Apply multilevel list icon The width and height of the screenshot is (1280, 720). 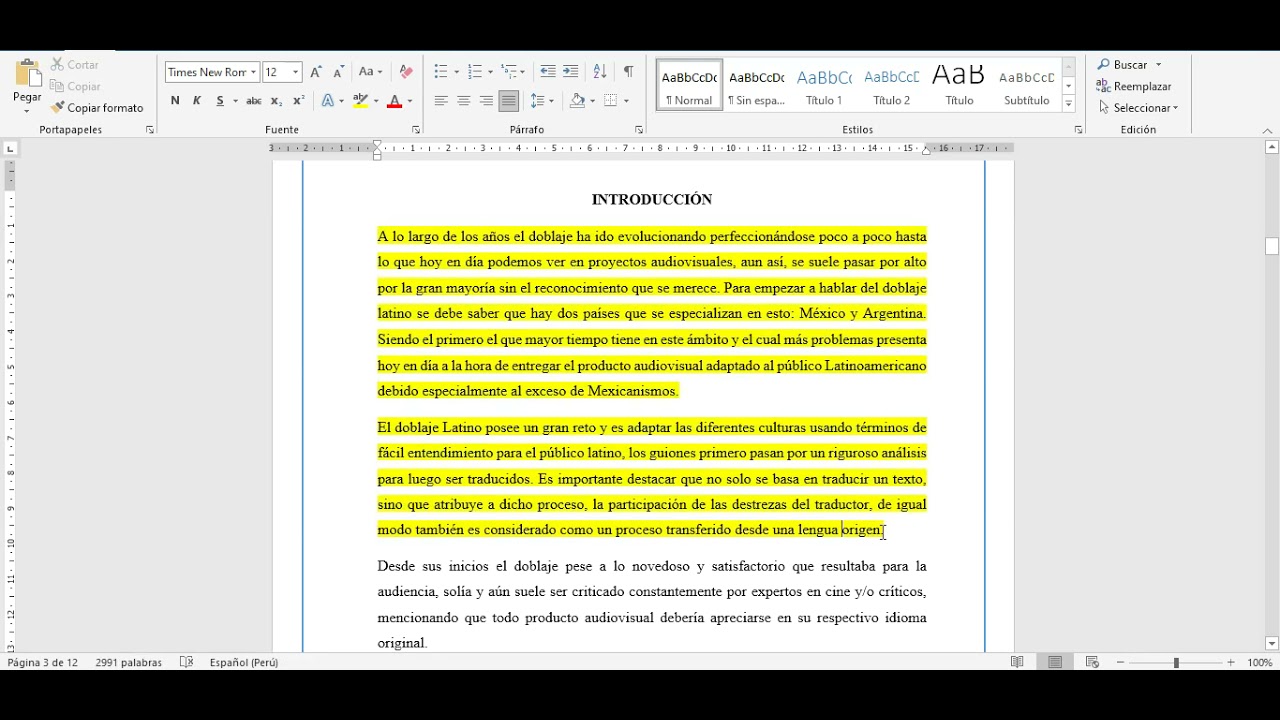coord(508,72)
